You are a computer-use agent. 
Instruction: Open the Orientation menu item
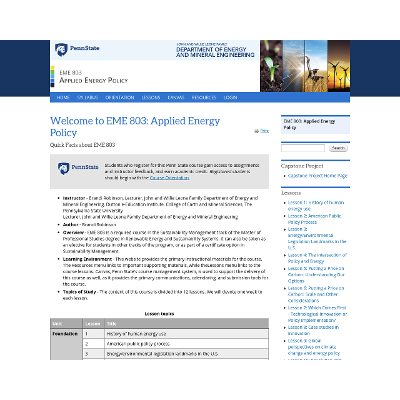coord(120,97)
